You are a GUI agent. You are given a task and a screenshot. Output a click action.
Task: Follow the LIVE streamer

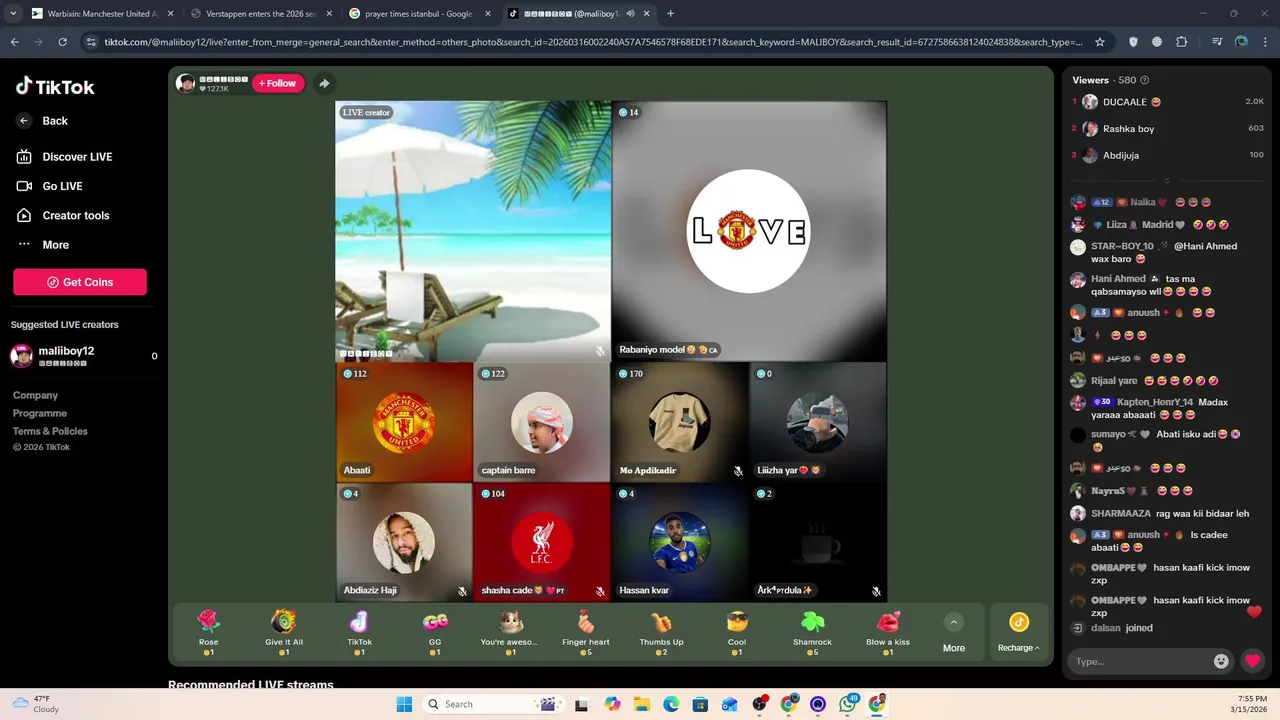click(x=278, y=84)
